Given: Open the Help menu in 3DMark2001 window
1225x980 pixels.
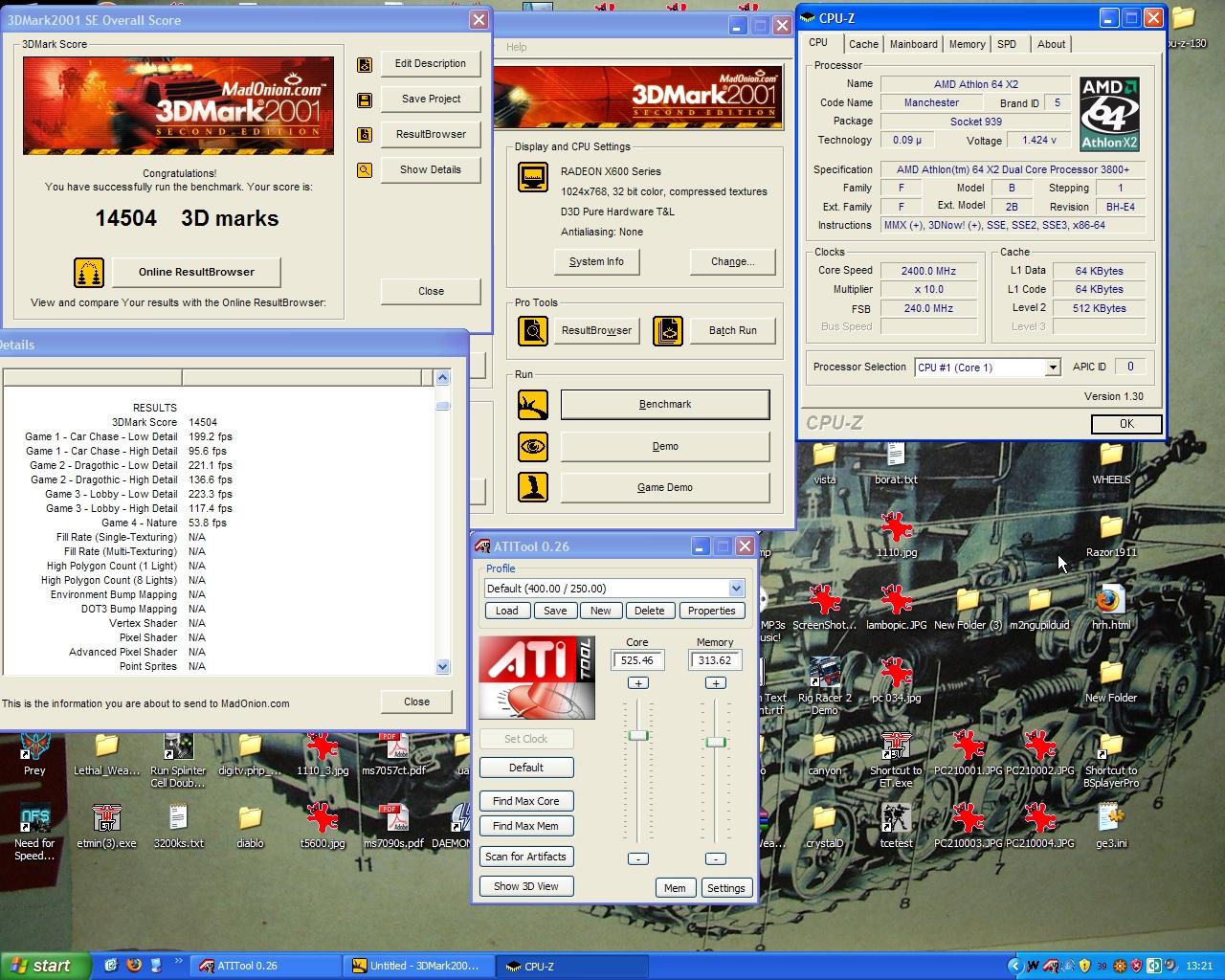Looking at the screenshot, I should point(516,47).
